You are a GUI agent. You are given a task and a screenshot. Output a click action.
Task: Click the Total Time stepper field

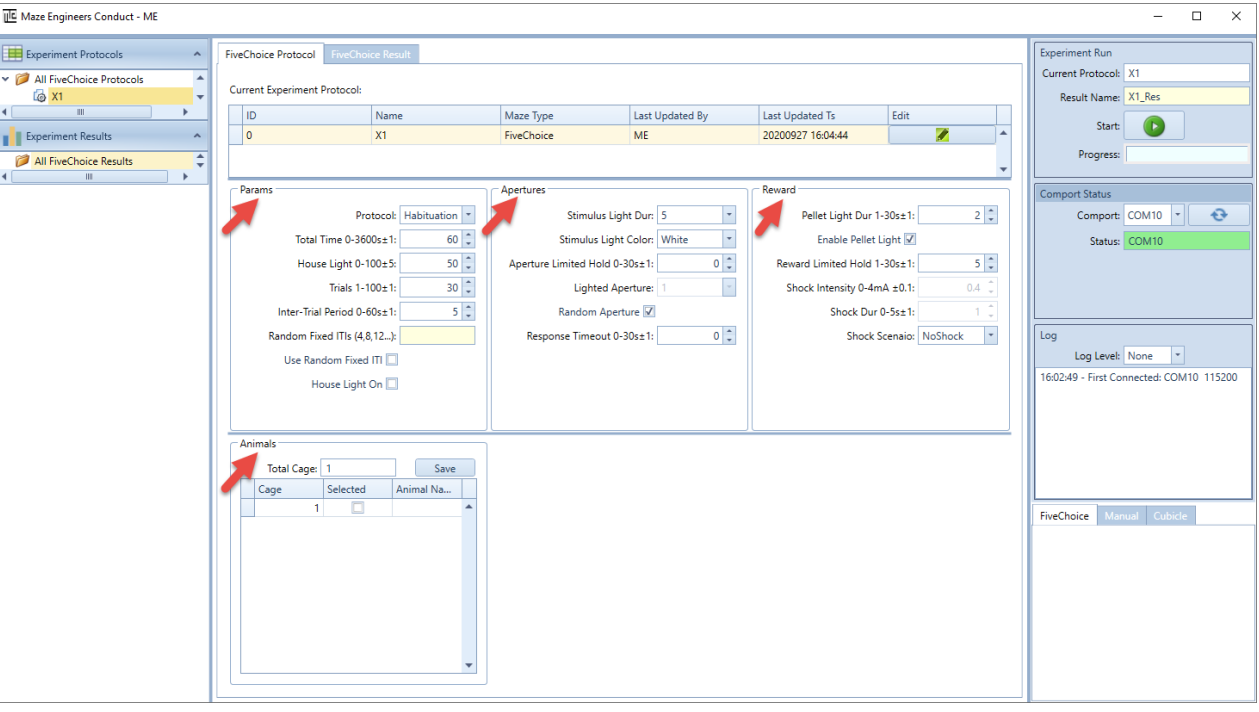click(437, 240)
